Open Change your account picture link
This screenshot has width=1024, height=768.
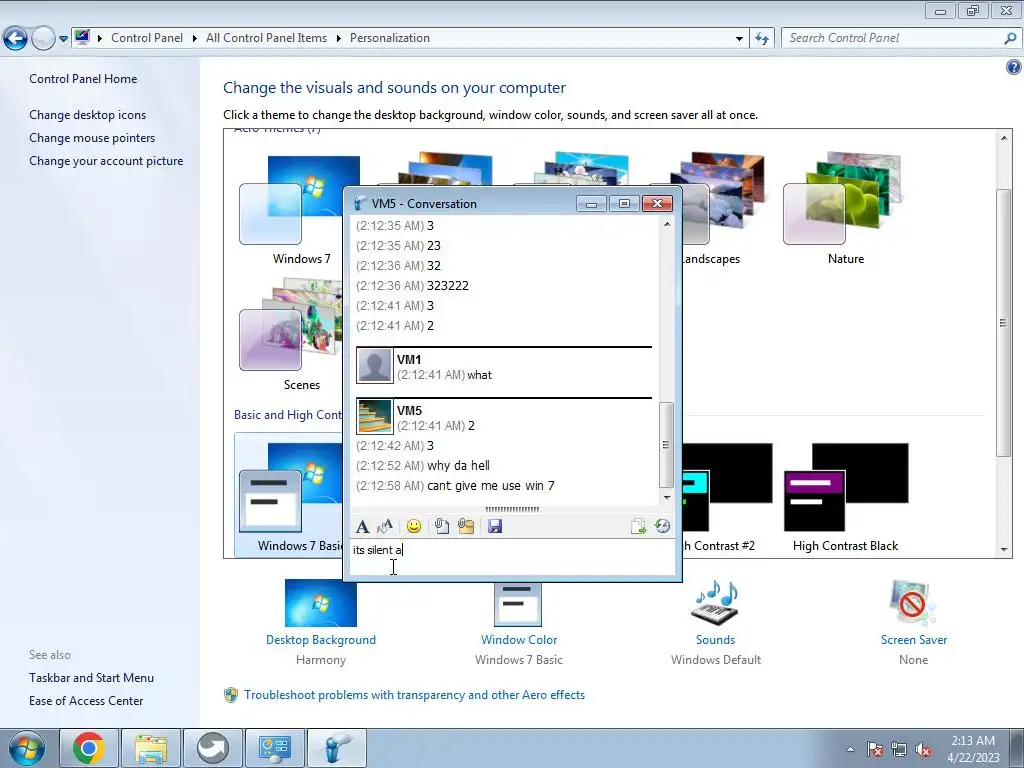click(106, 161)
